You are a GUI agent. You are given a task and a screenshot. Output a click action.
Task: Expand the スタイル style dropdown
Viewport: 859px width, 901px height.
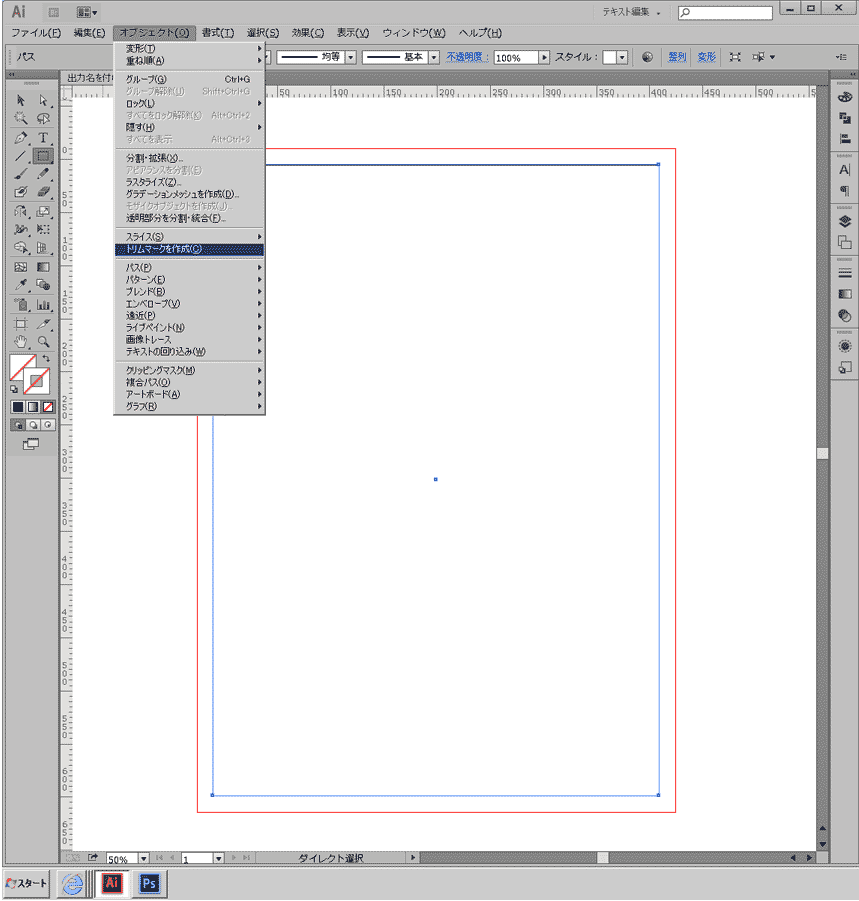tap(622, 58)
